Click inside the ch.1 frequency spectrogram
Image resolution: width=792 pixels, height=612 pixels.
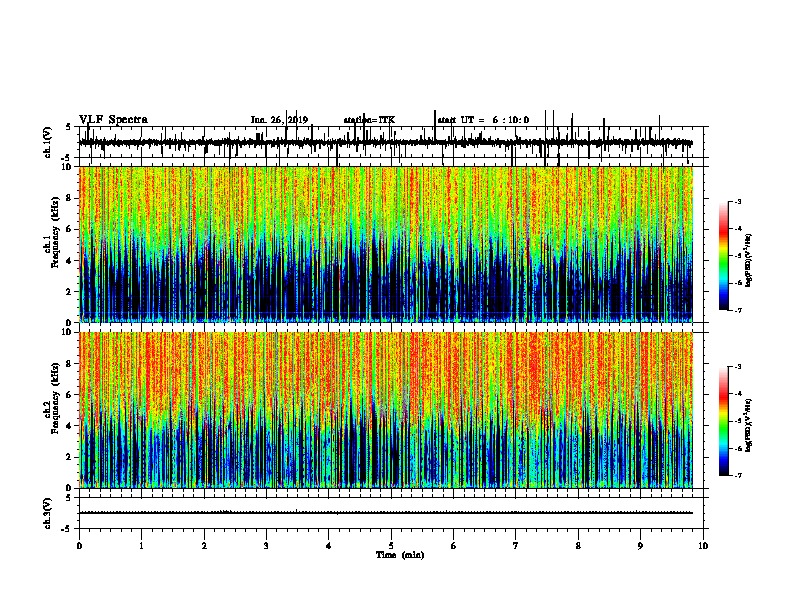click(385, 244)
